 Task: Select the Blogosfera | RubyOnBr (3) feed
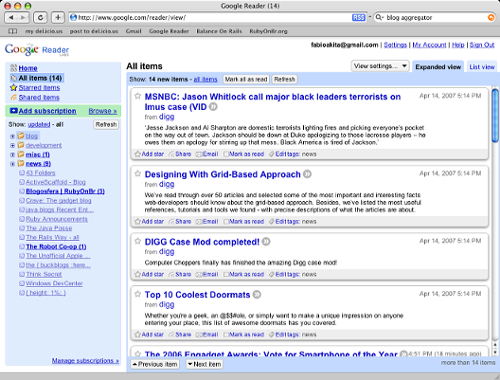coord(65,191)
